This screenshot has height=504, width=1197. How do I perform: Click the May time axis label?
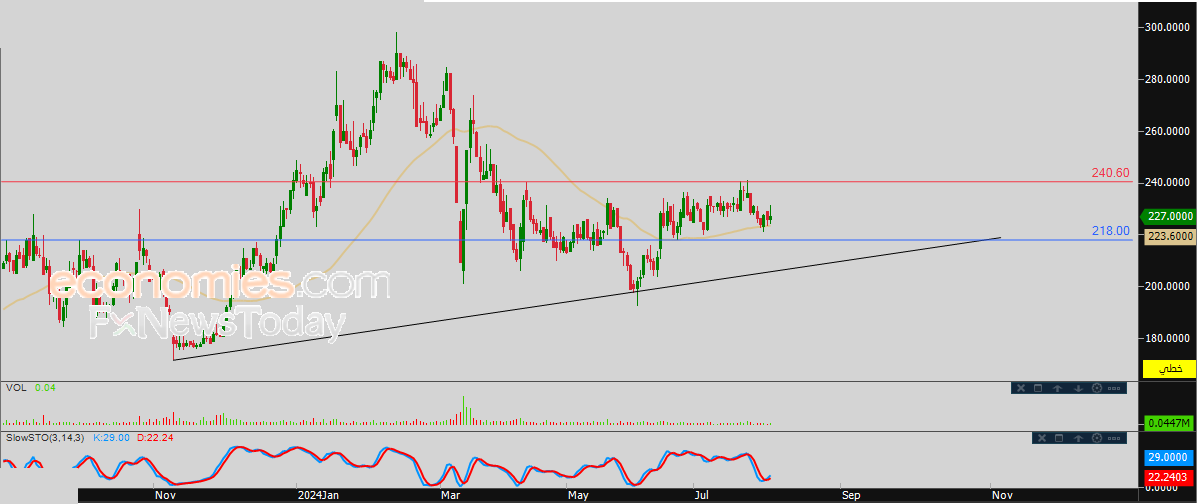[x=577, y=496]
